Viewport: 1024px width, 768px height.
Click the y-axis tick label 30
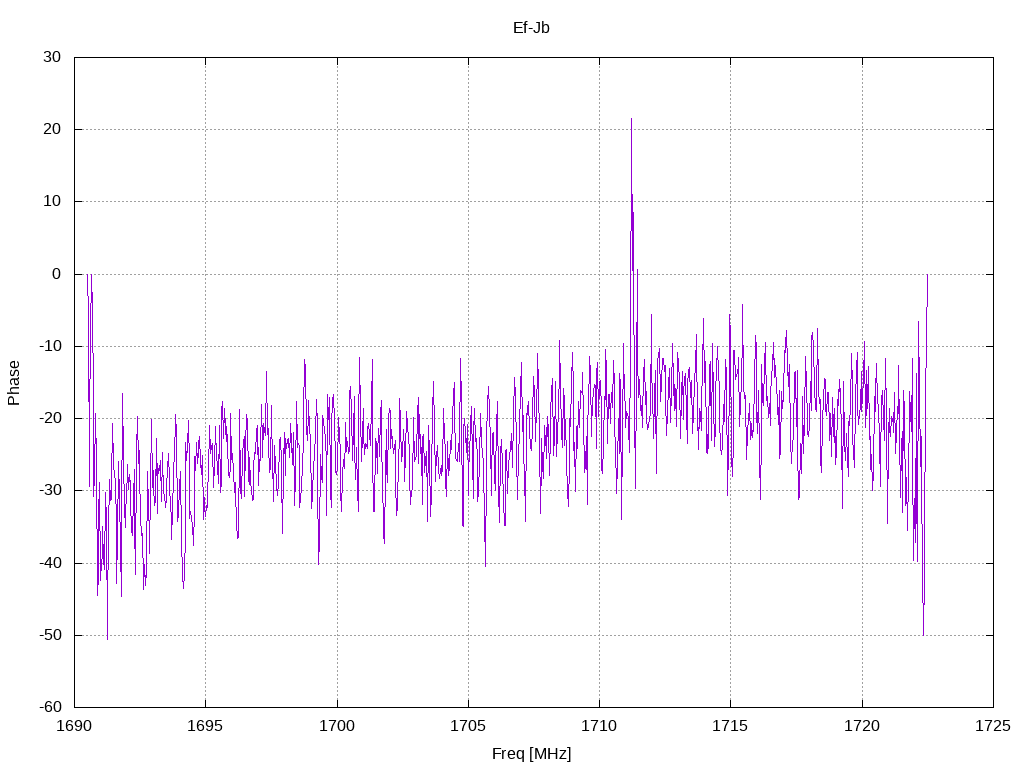(52, 57)
